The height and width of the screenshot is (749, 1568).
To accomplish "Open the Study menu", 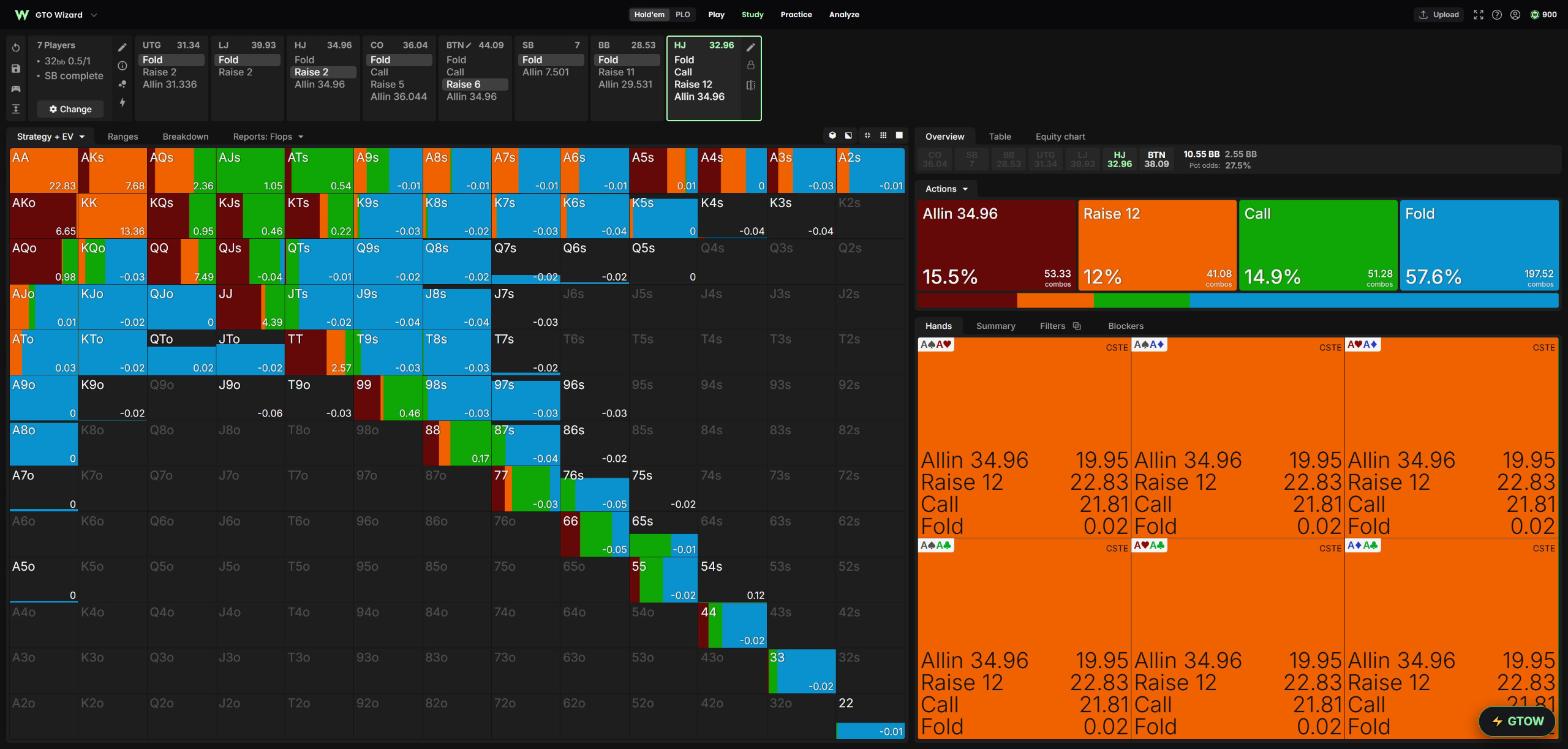I will 752,15.
